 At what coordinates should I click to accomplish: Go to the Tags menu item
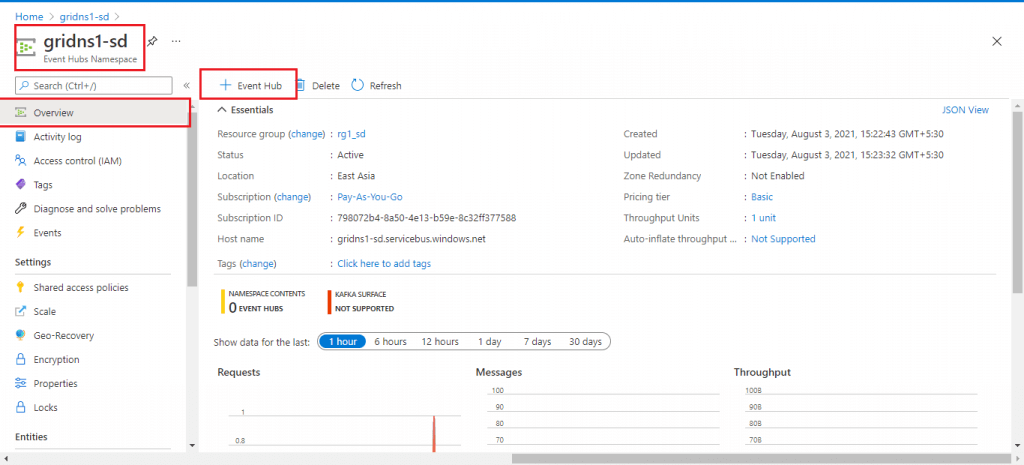pos(43,185)
